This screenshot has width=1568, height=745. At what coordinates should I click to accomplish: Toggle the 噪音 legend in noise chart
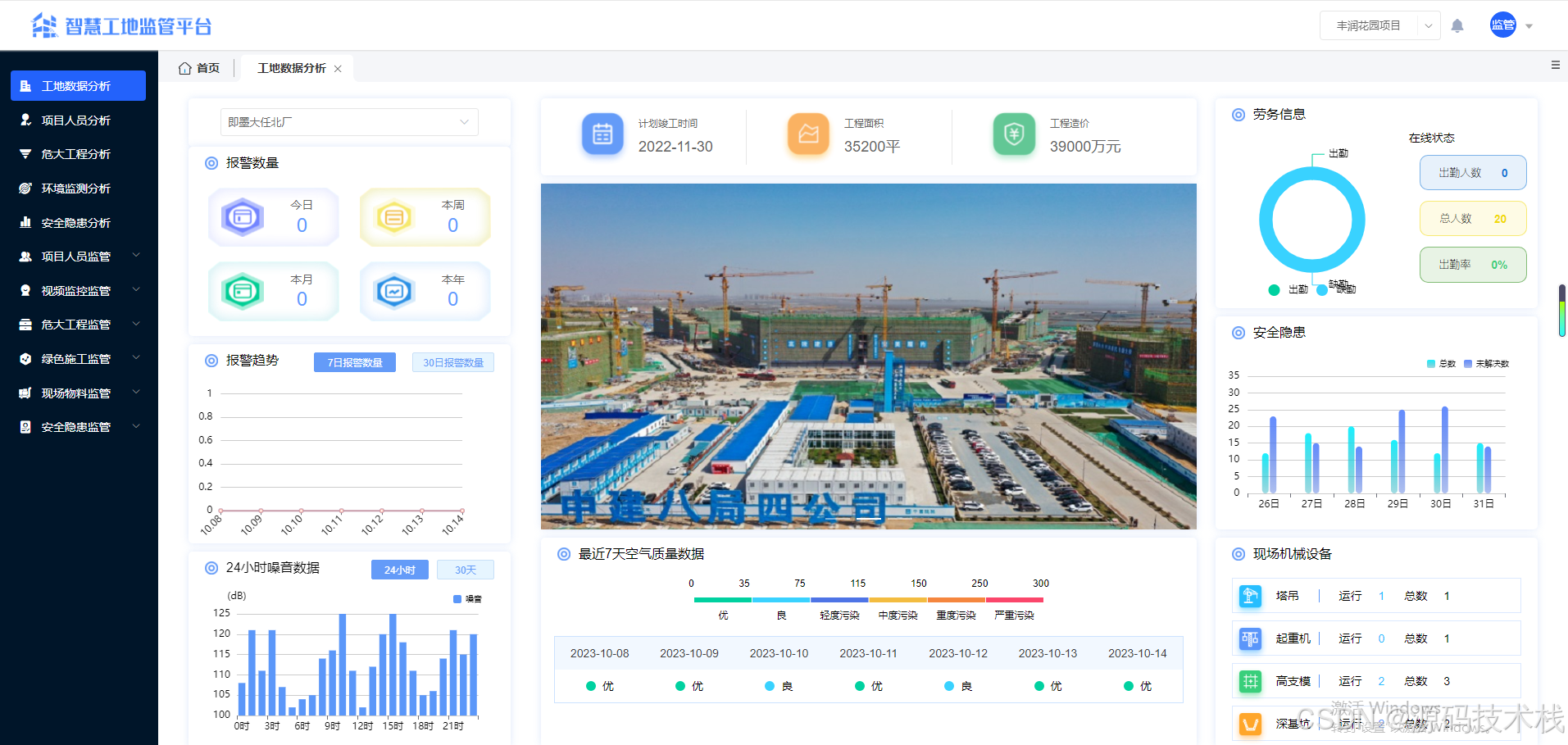click(x=467, y=599)
